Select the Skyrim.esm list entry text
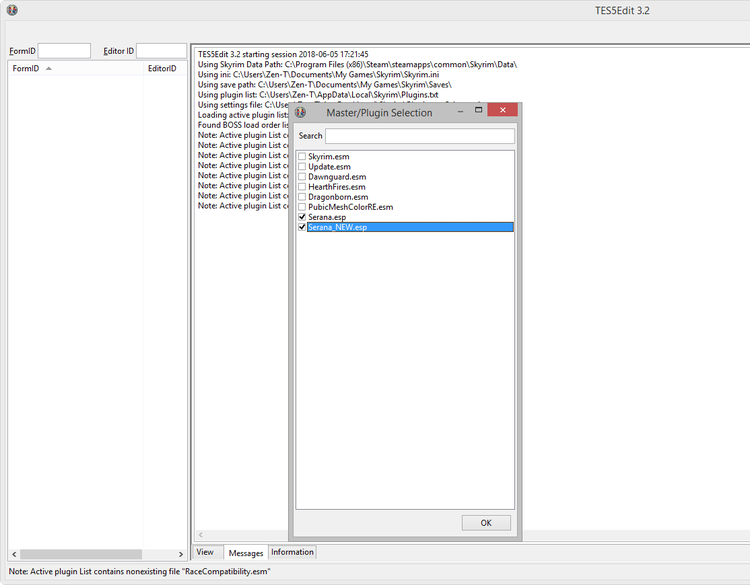The image size is (750, 585). (x=329, y=156)
